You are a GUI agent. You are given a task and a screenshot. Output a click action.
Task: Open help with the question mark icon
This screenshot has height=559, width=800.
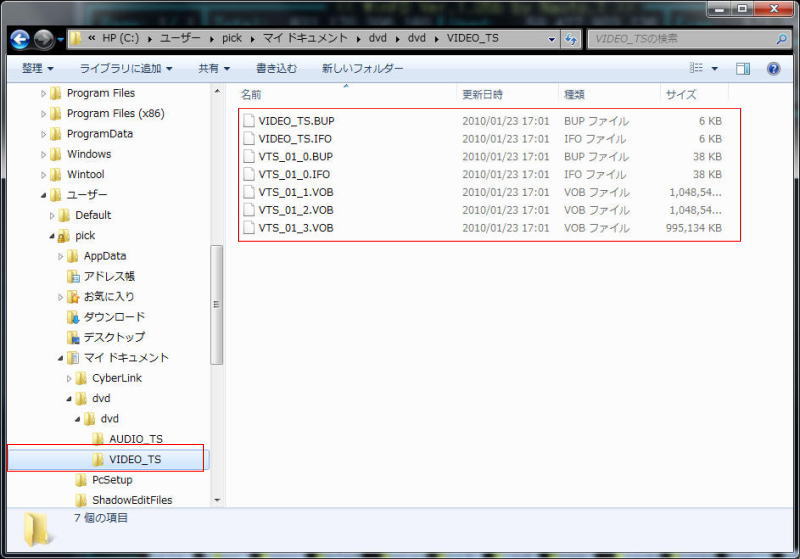pyautogui.click(x=773, y=68)
